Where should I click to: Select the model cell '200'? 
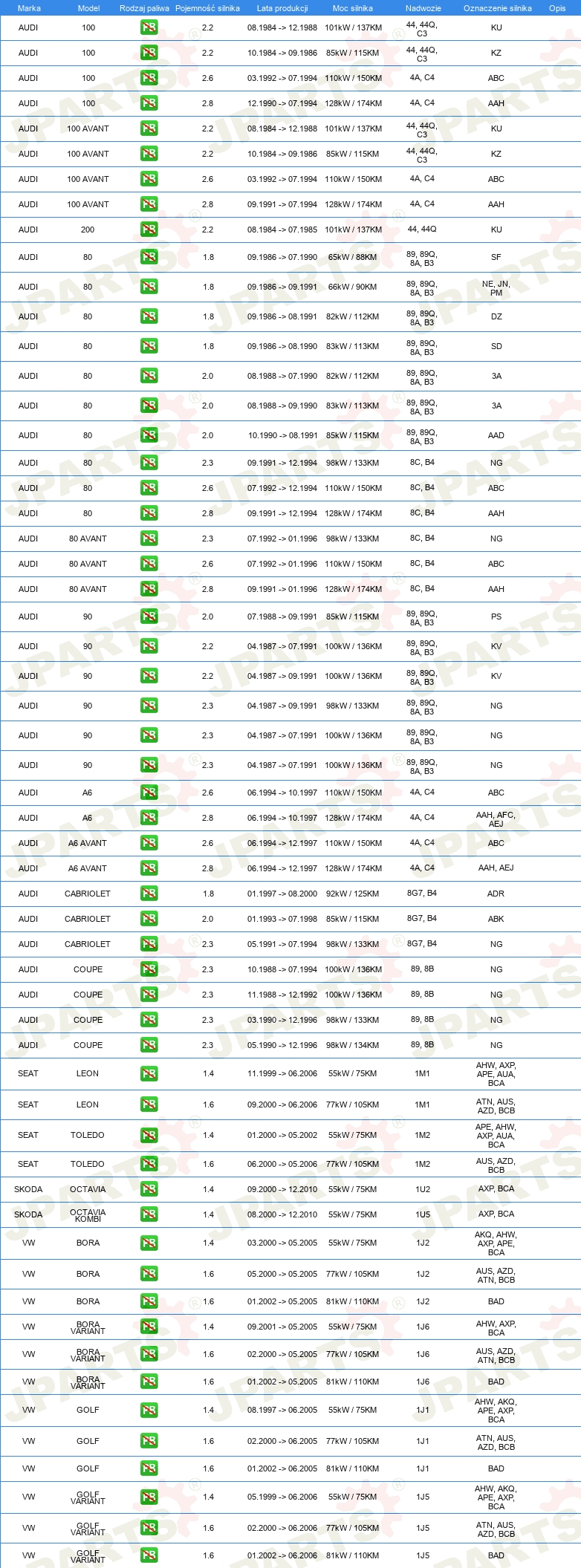[x=88, y=230]
